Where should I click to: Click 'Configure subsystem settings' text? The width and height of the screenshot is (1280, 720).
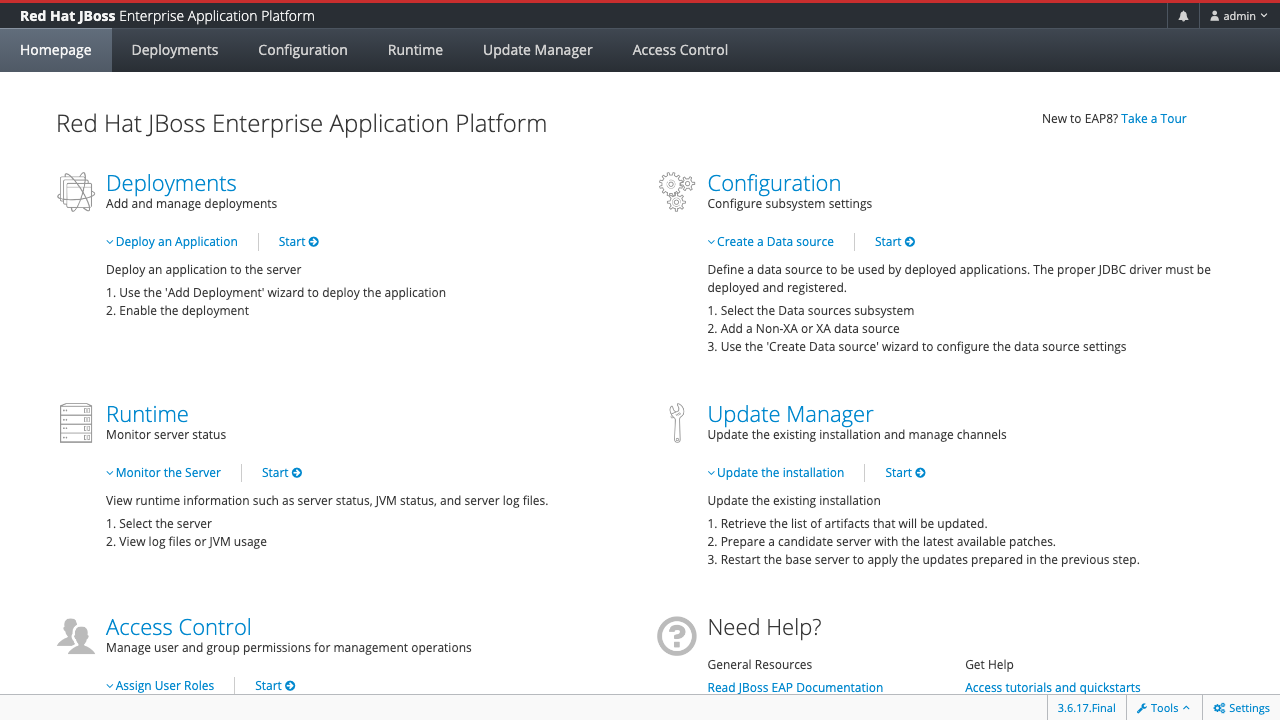pyautogui.click(x=789, y=204)
